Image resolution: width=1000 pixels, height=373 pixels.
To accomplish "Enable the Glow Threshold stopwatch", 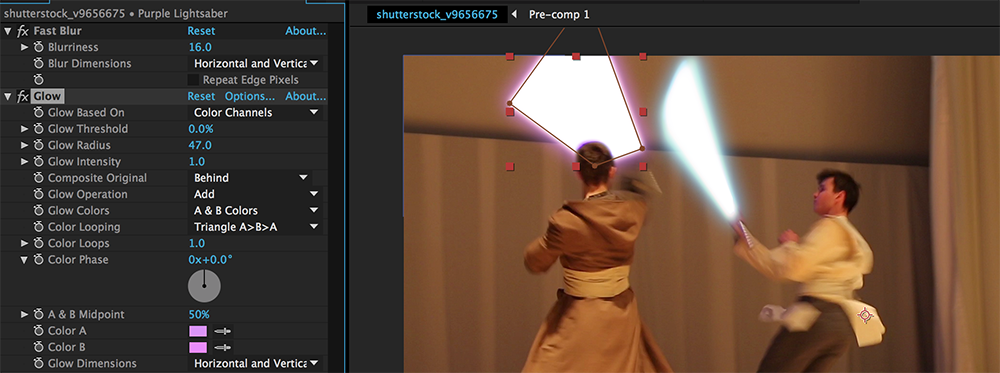I will pos(38,129).
